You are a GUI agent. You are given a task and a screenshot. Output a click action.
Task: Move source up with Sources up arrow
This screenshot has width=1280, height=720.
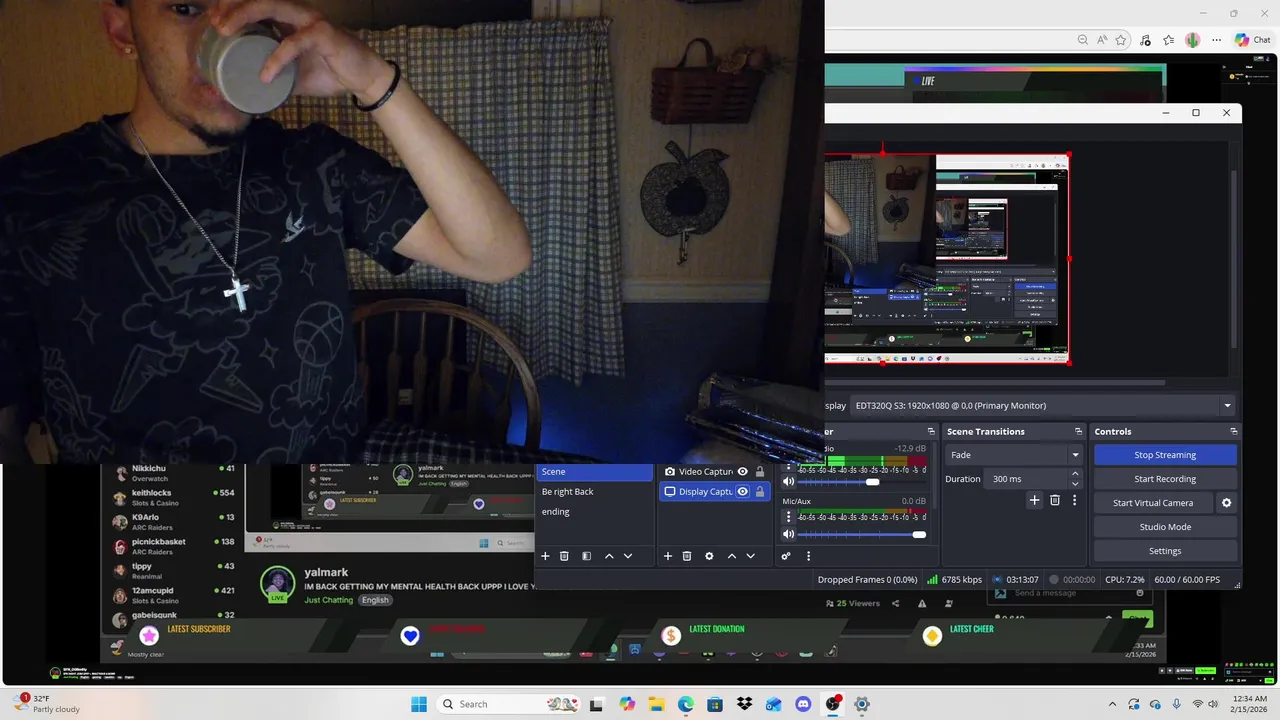click(x=732, y=556)
